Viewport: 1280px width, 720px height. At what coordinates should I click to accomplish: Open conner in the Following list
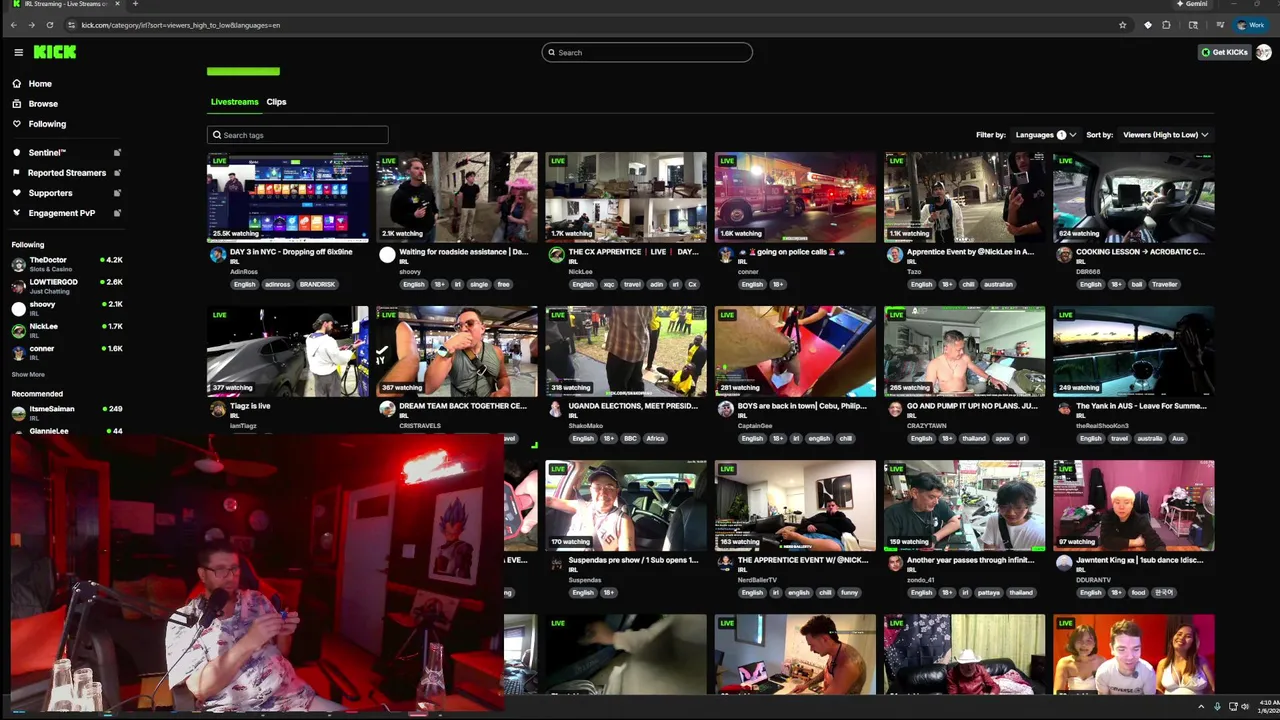coord(67,352)
